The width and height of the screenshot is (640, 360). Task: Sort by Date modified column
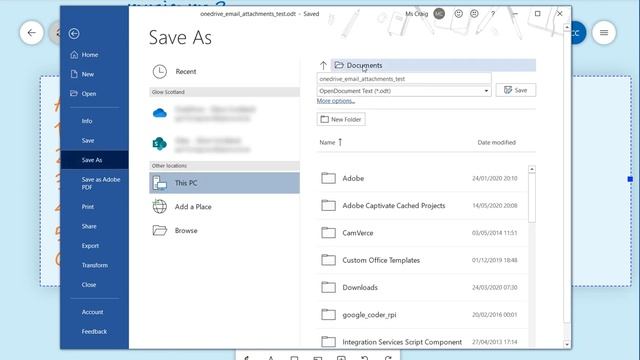coord(496,142)
